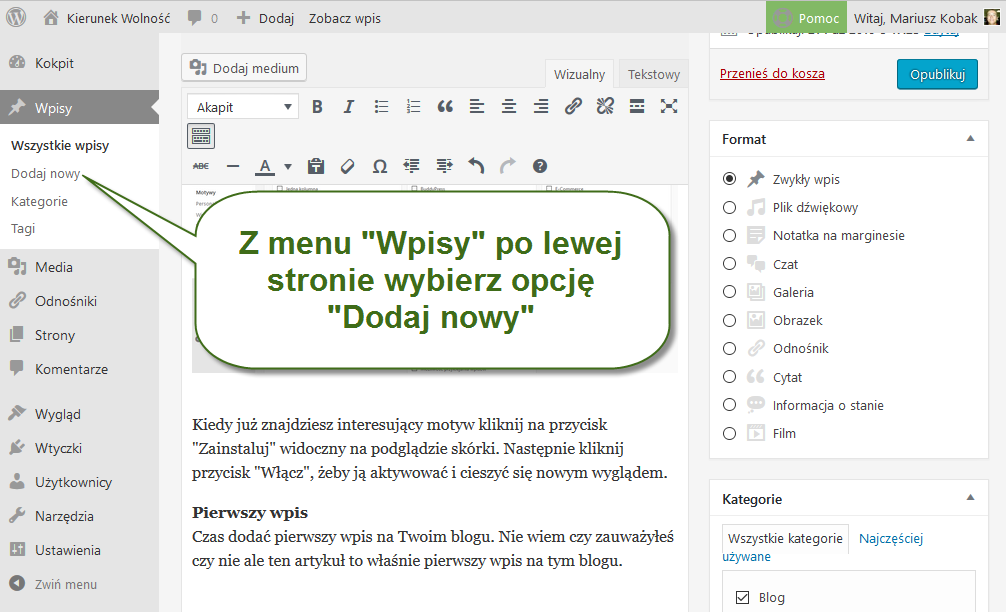
Task: Open Media in the sidebar menu
Action: (x=53, y=267)
